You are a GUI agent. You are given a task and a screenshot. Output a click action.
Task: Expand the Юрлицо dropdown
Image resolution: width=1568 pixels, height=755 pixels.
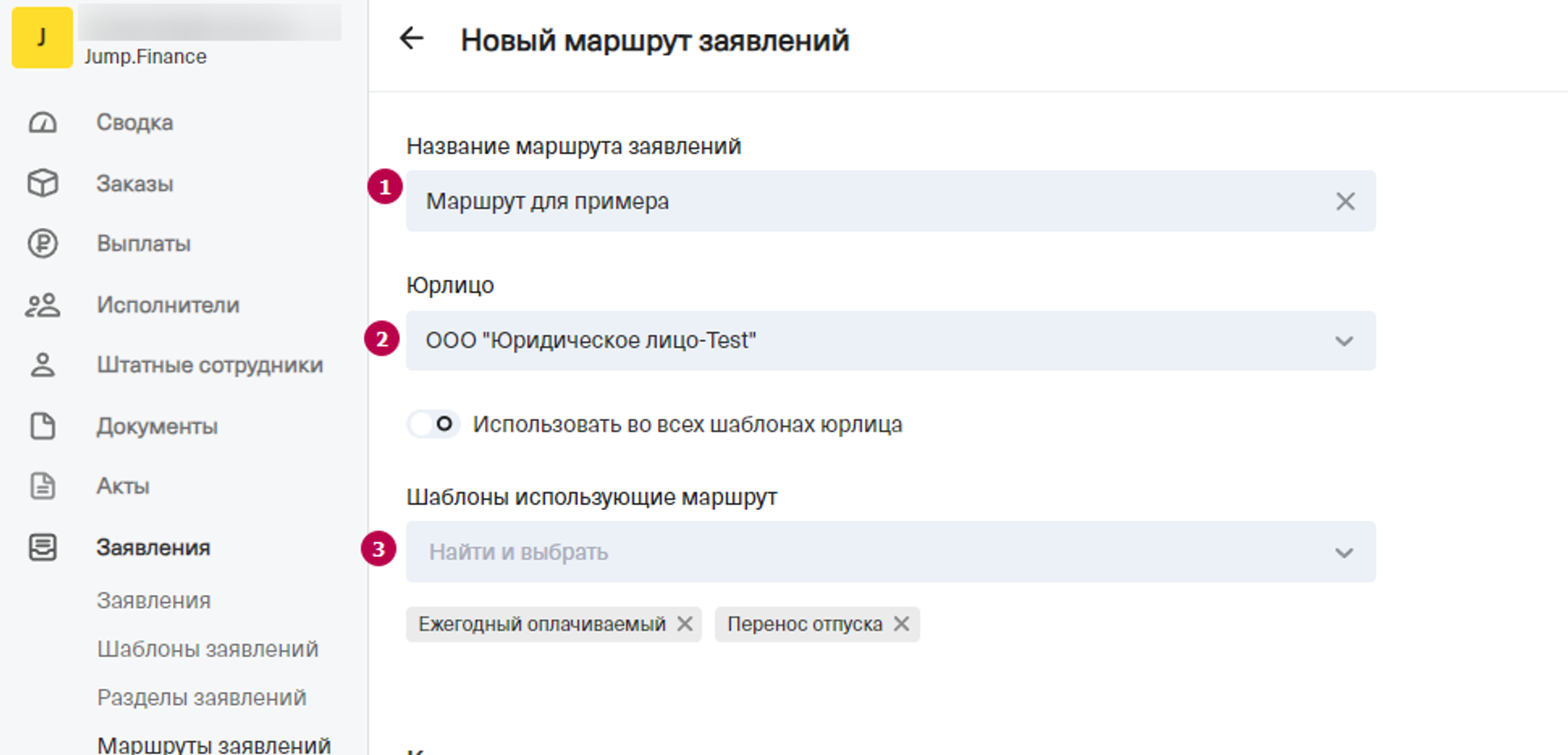coord(1343,341)
